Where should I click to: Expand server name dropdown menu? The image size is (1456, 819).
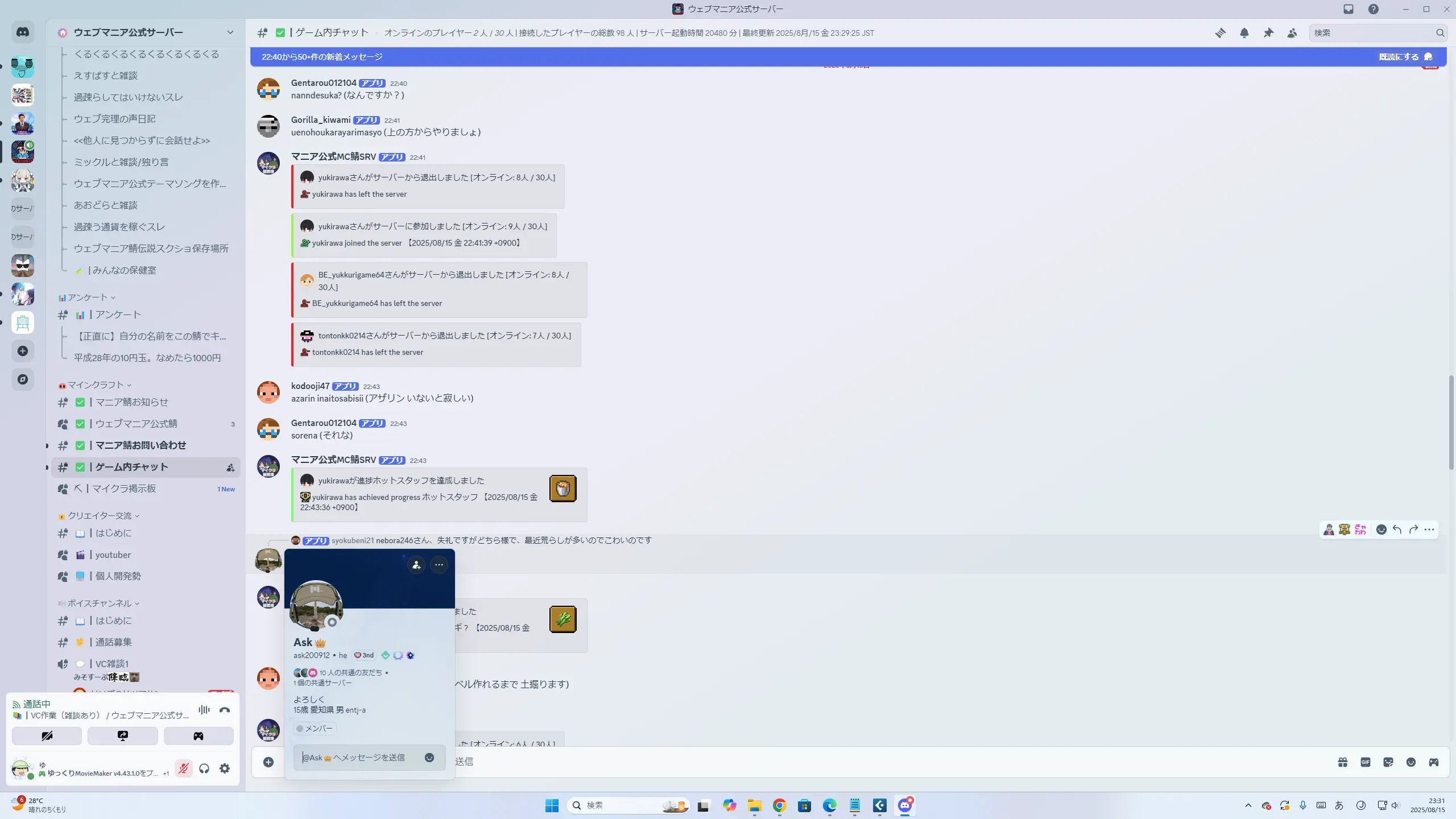[x=230, y=32]
